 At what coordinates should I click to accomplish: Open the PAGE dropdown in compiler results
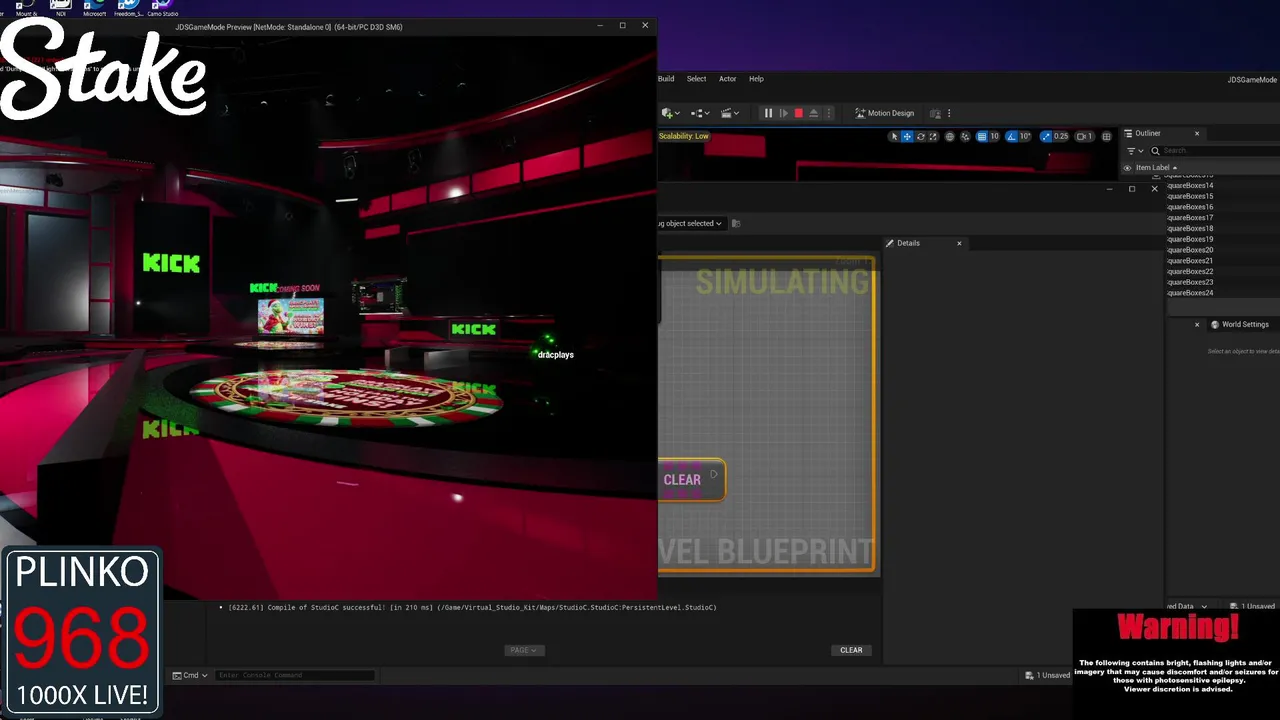[x=523, y=650]
